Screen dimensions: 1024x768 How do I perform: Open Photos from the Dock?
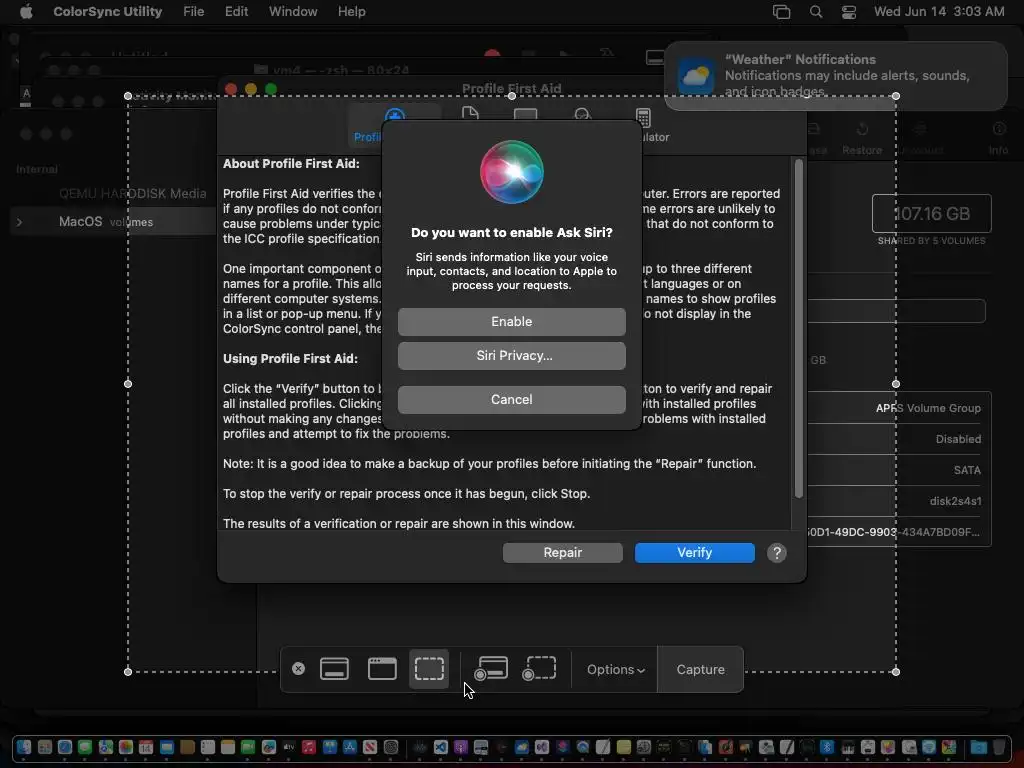coord(126,747)
